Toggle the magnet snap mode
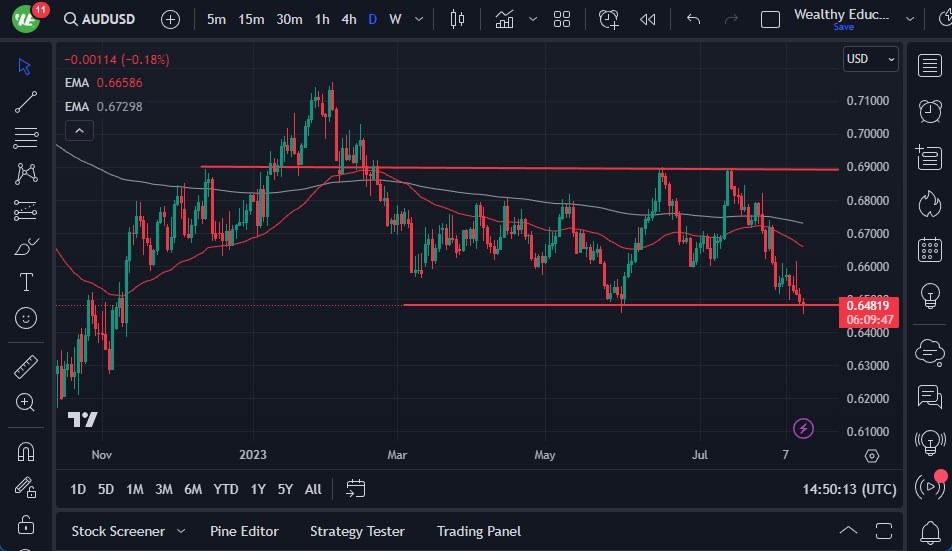The width and height of the screenshot is (952, 551). point(26,451)
